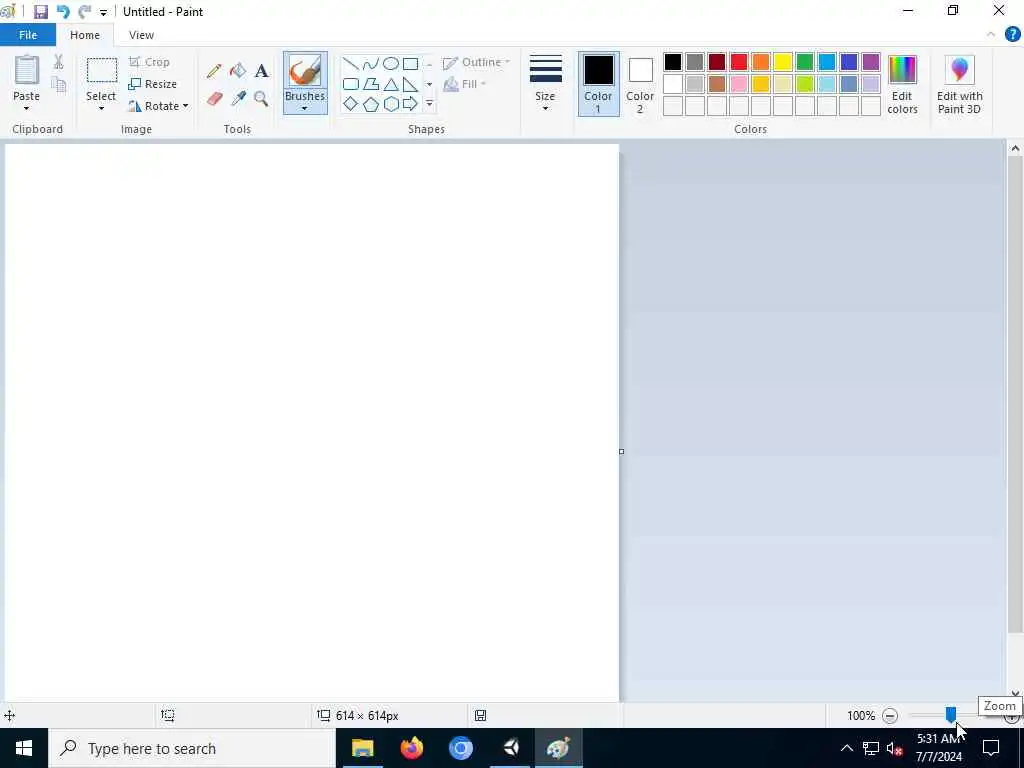Activate Color 1 foreground box
Image resolution: width=1024 pixels, height=768 pixels.
click(x=598, y=84)
